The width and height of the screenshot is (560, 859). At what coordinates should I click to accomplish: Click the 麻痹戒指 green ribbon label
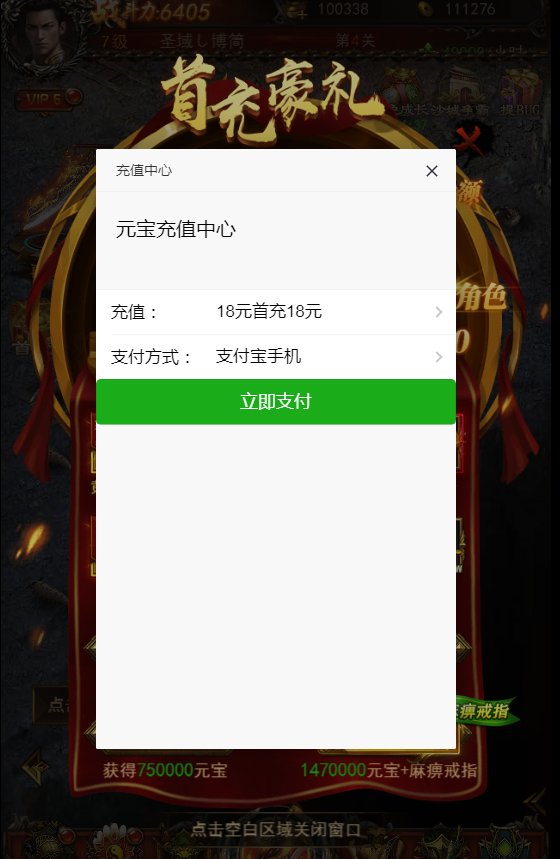pos(484,711)
